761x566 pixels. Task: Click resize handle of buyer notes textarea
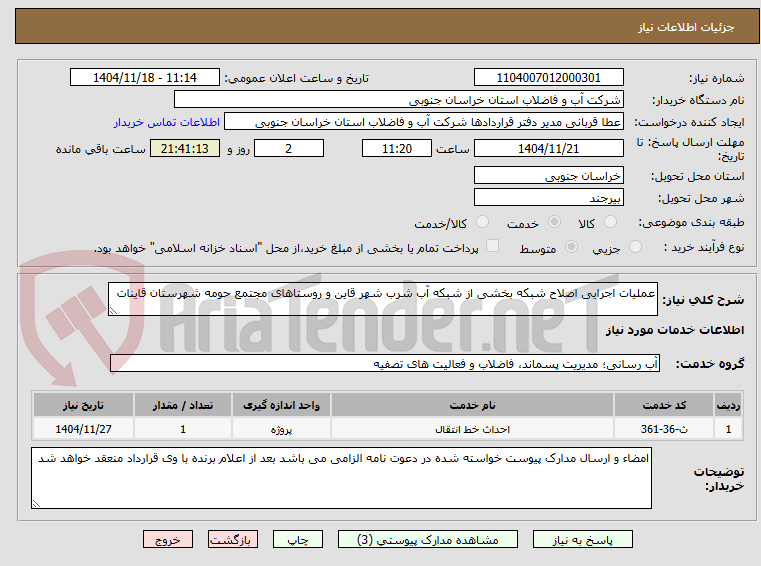coord(36,503)
